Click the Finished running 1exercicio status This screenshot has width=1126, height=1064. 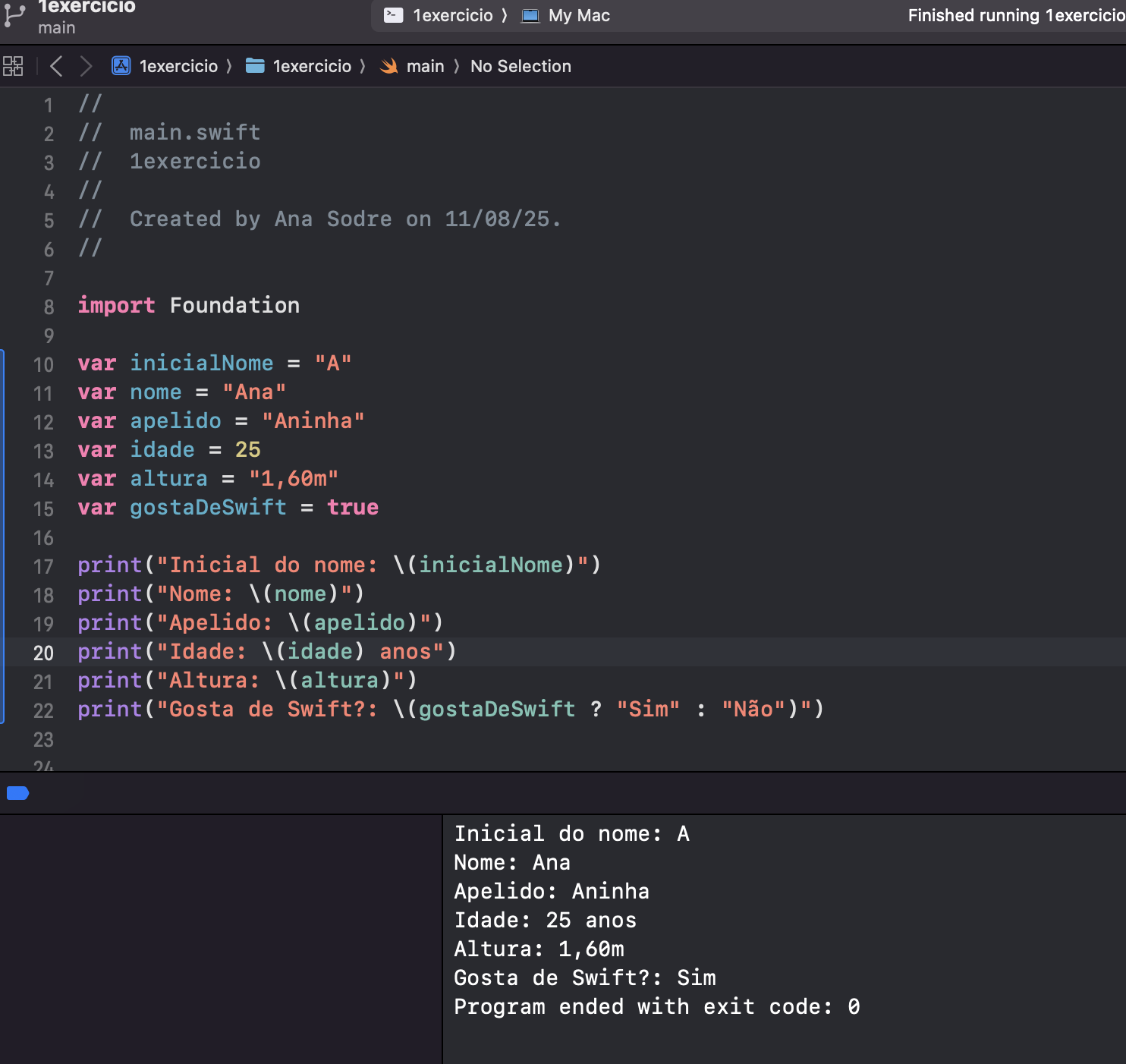tap(1017, 15)
